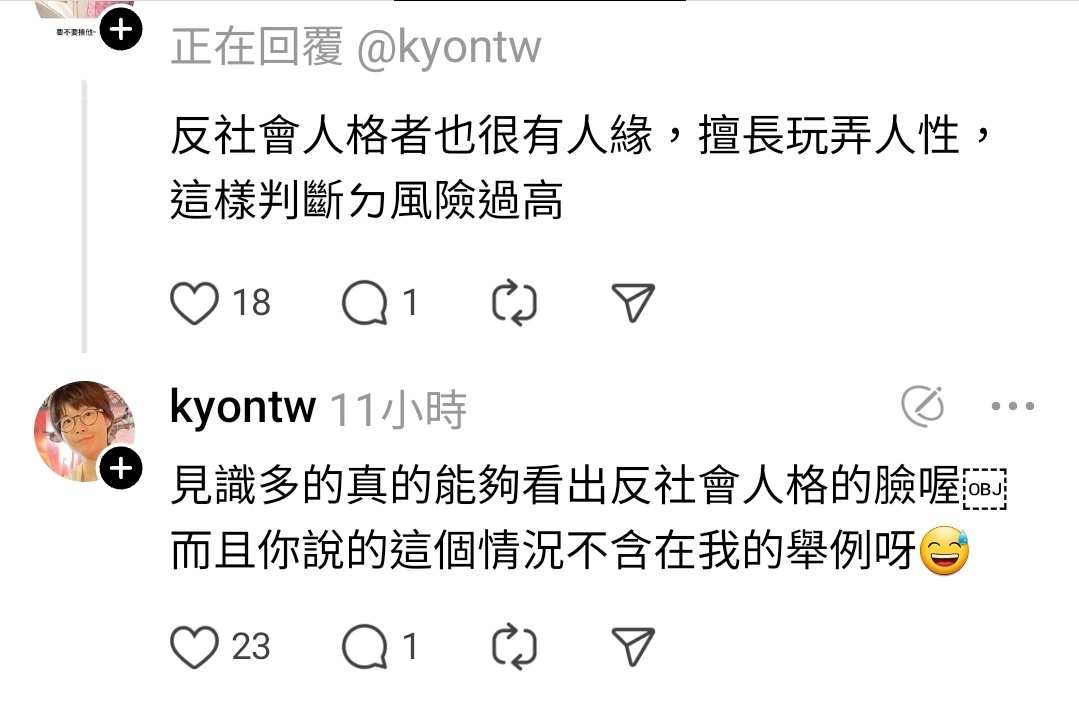Like the reply with 18 likes

tap(194, 303)
